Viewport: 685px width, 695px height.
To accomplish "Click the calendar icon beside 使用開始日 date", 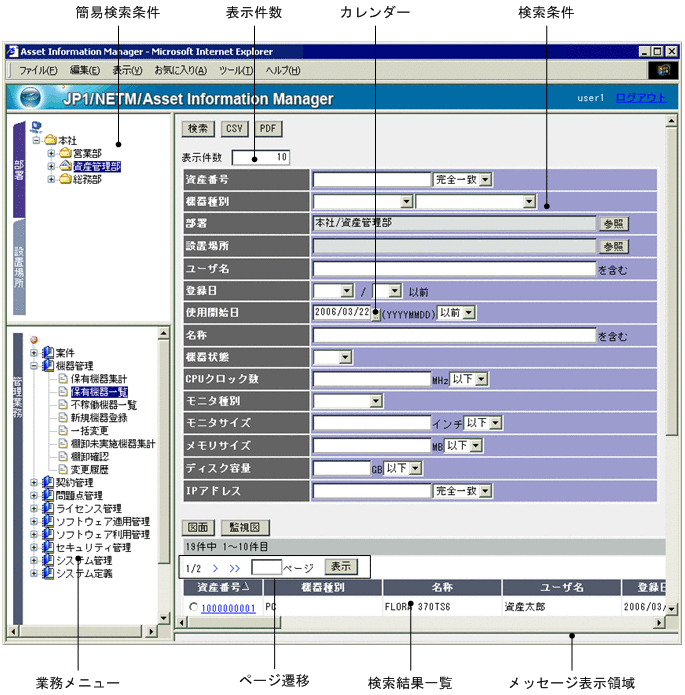I will point(376,314).
